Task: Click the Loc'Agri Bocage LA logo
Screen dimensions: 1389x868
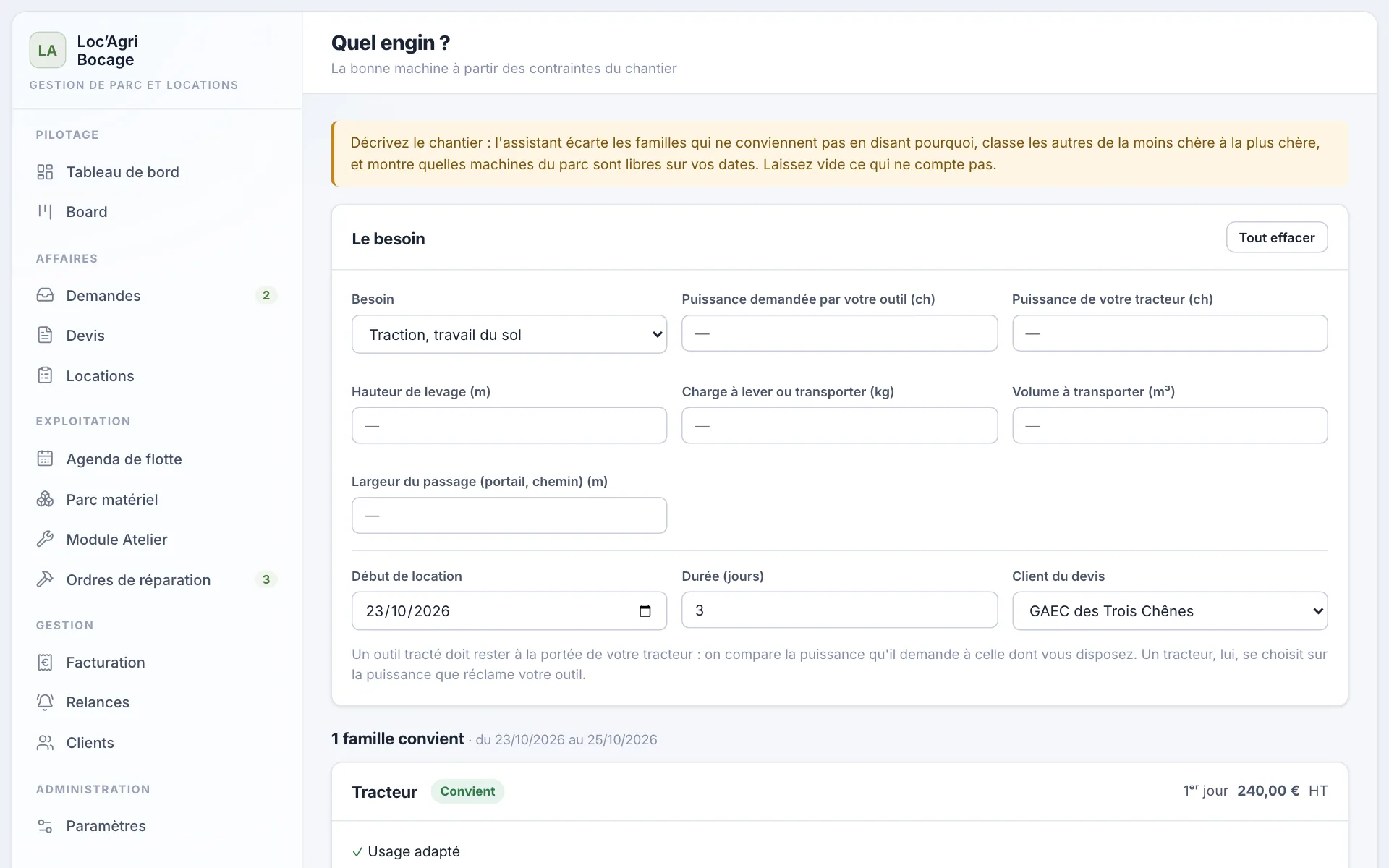Action: coord(48,50)
